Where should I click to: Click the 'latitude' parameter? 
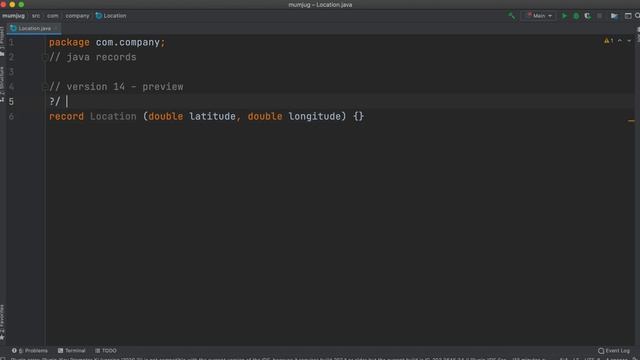(212, 116)
